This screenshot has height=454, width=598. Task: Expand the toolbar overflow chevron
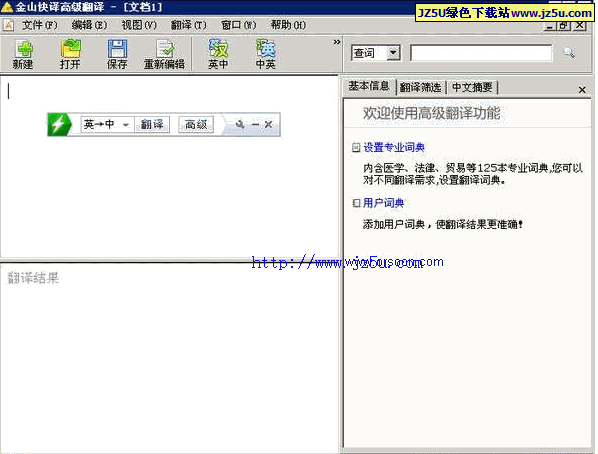[x=336, y=42]
